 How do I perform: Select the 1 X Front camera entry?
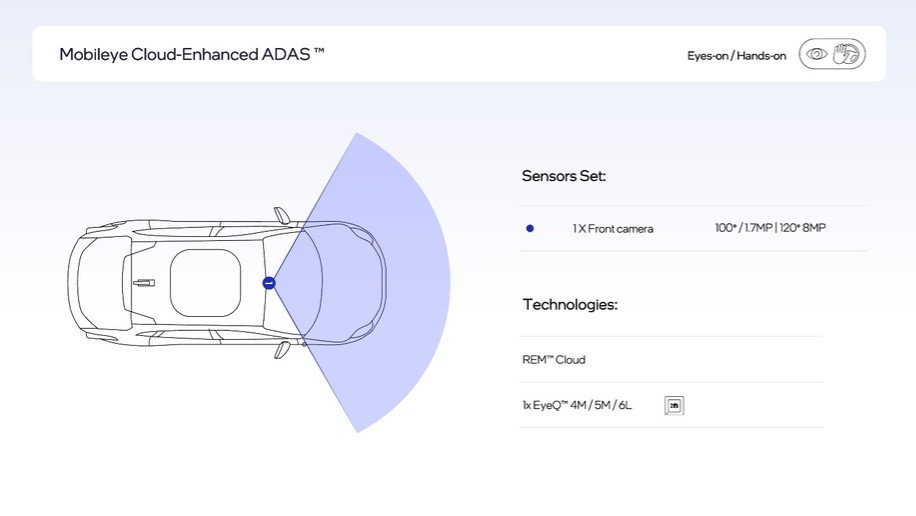[613, 229]
